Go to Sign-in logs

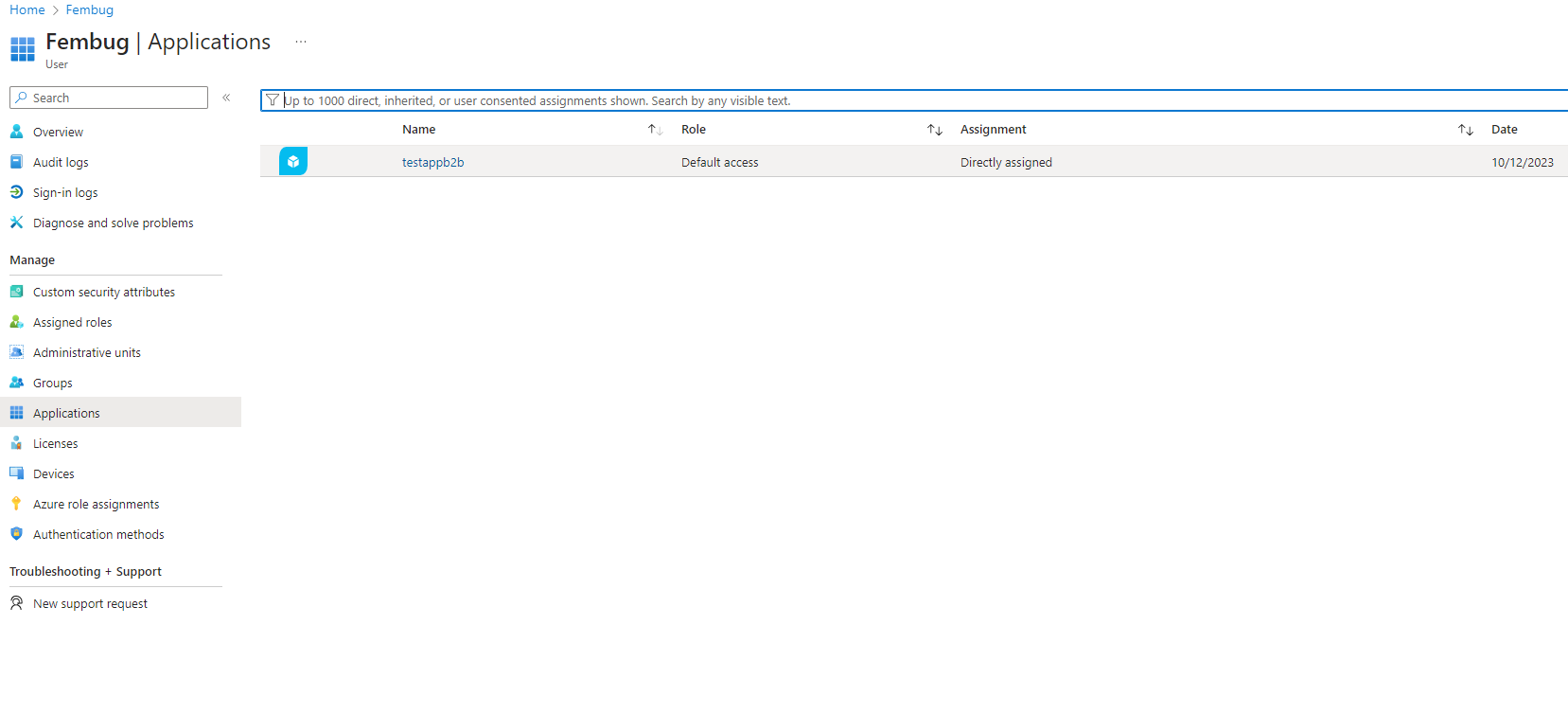click(65, 193)
